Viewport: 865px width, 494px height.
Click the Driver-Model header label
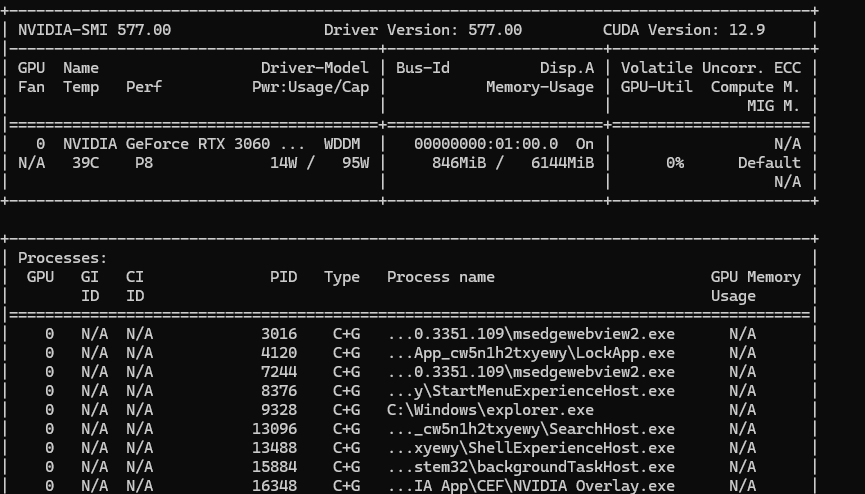314,68
